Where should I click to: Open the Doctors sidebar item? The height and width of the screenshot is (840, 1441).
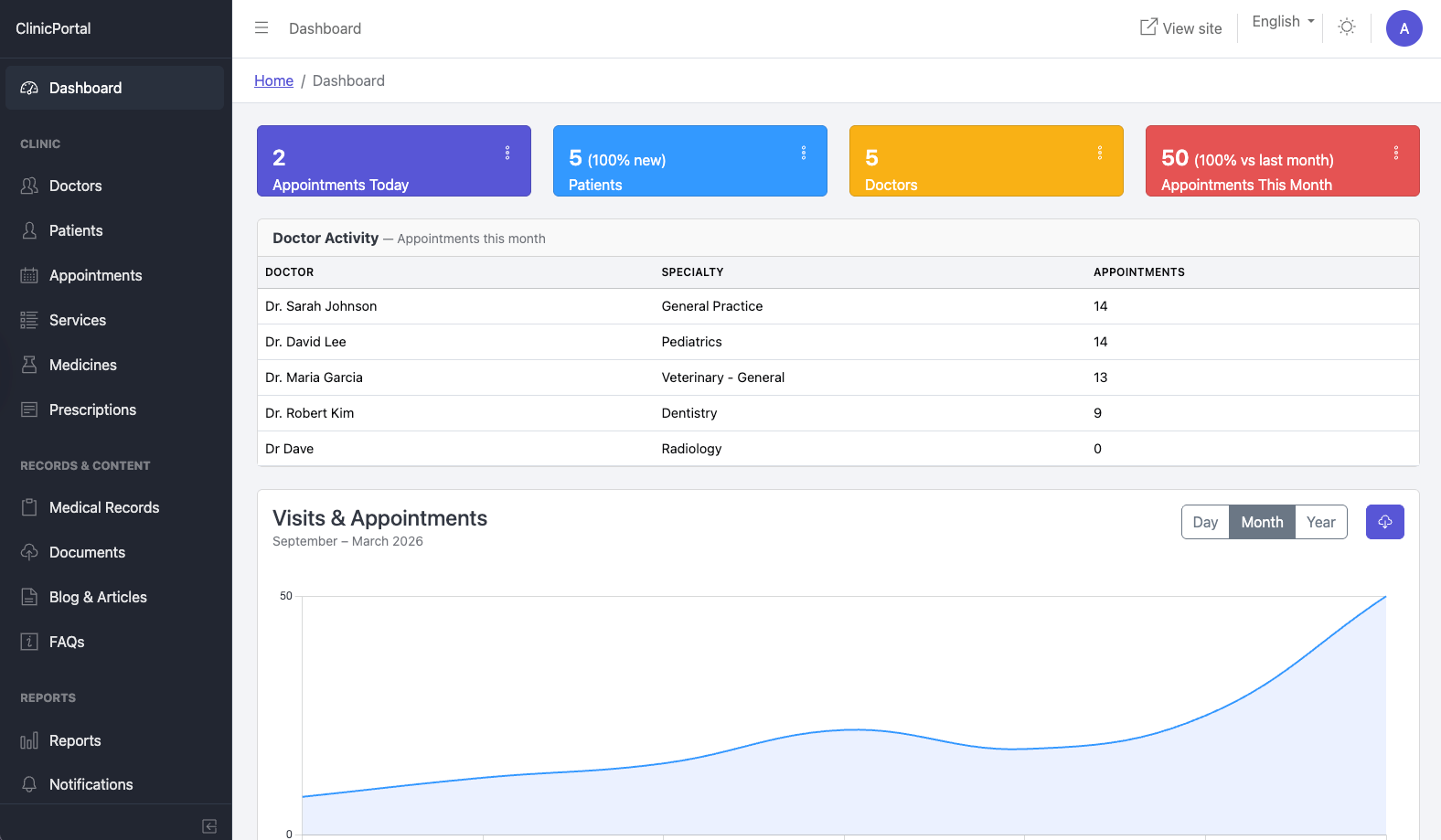point(75,186)
